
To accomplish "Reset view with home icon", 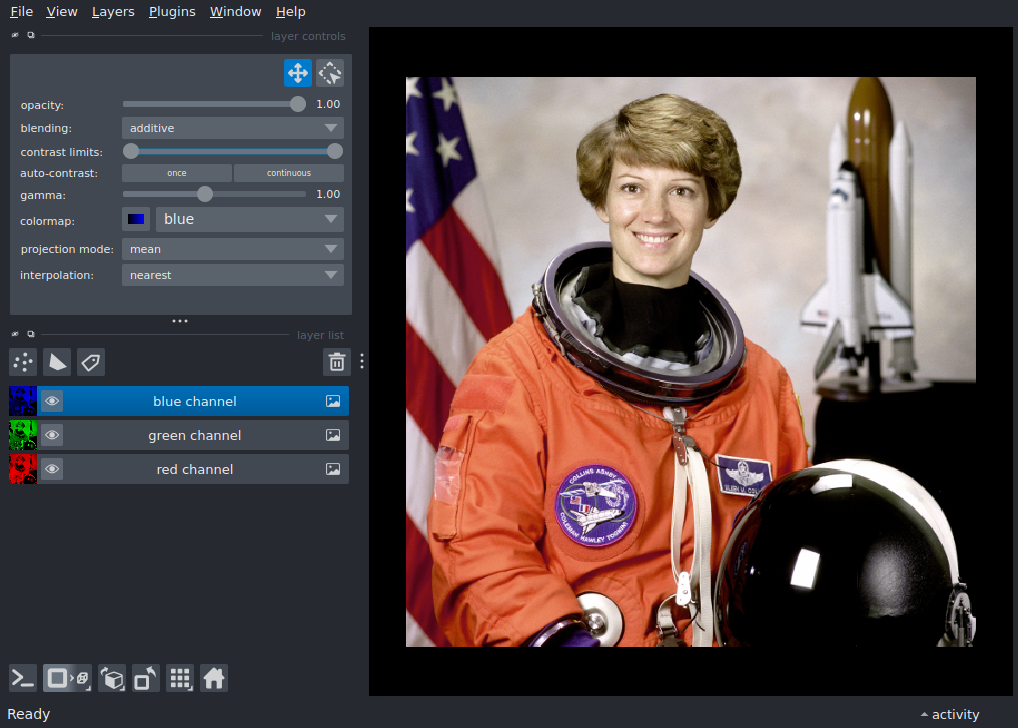I will pos(214,679).
